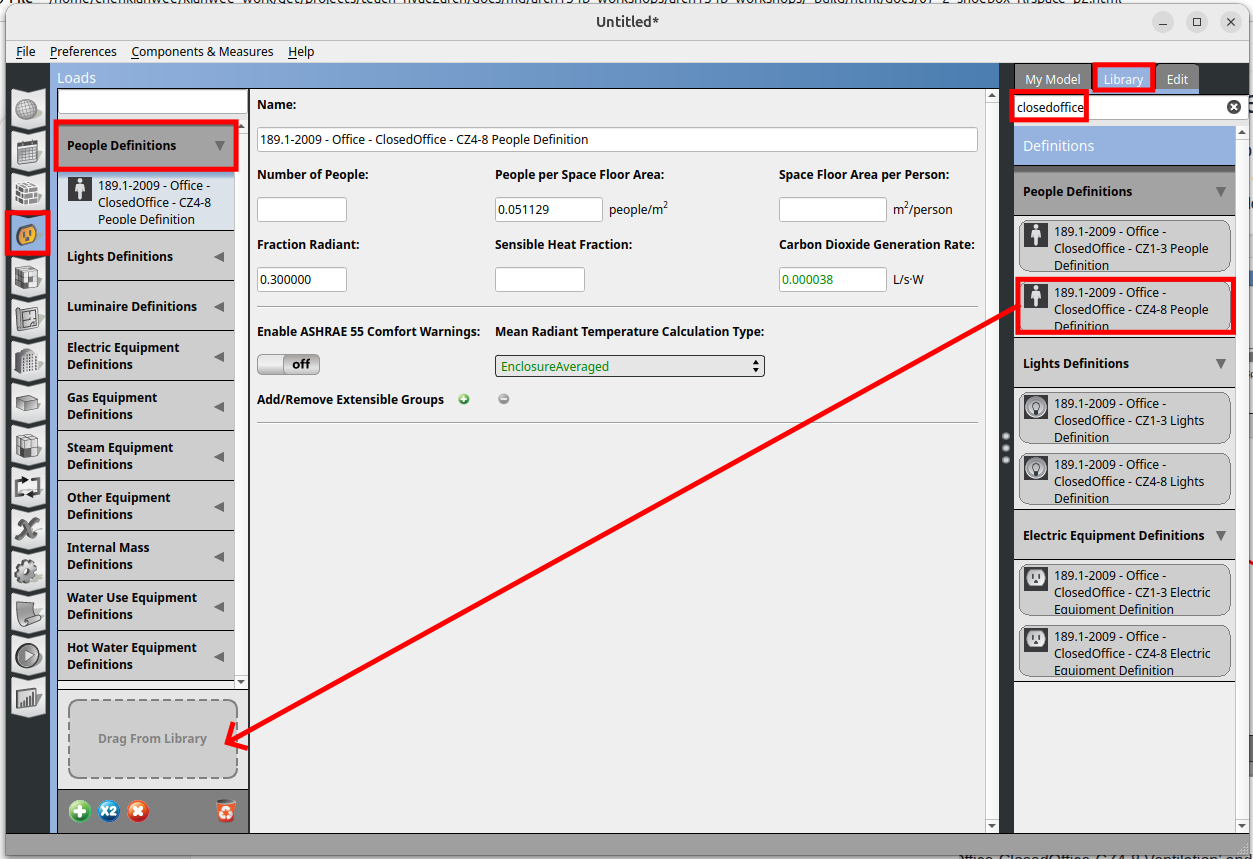This screenshot has height=859, width=1253.
Task: Click the Fraction Radiant input field
Action: pyautogui.click(x=302, y=281)
